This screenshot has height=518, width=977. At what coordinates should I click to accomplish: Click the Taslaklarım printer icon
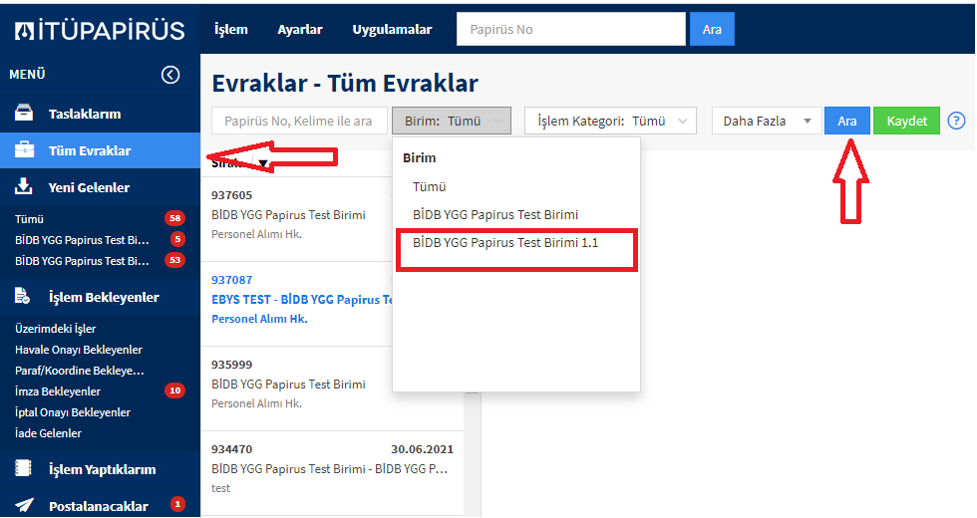tap(24, 113)
